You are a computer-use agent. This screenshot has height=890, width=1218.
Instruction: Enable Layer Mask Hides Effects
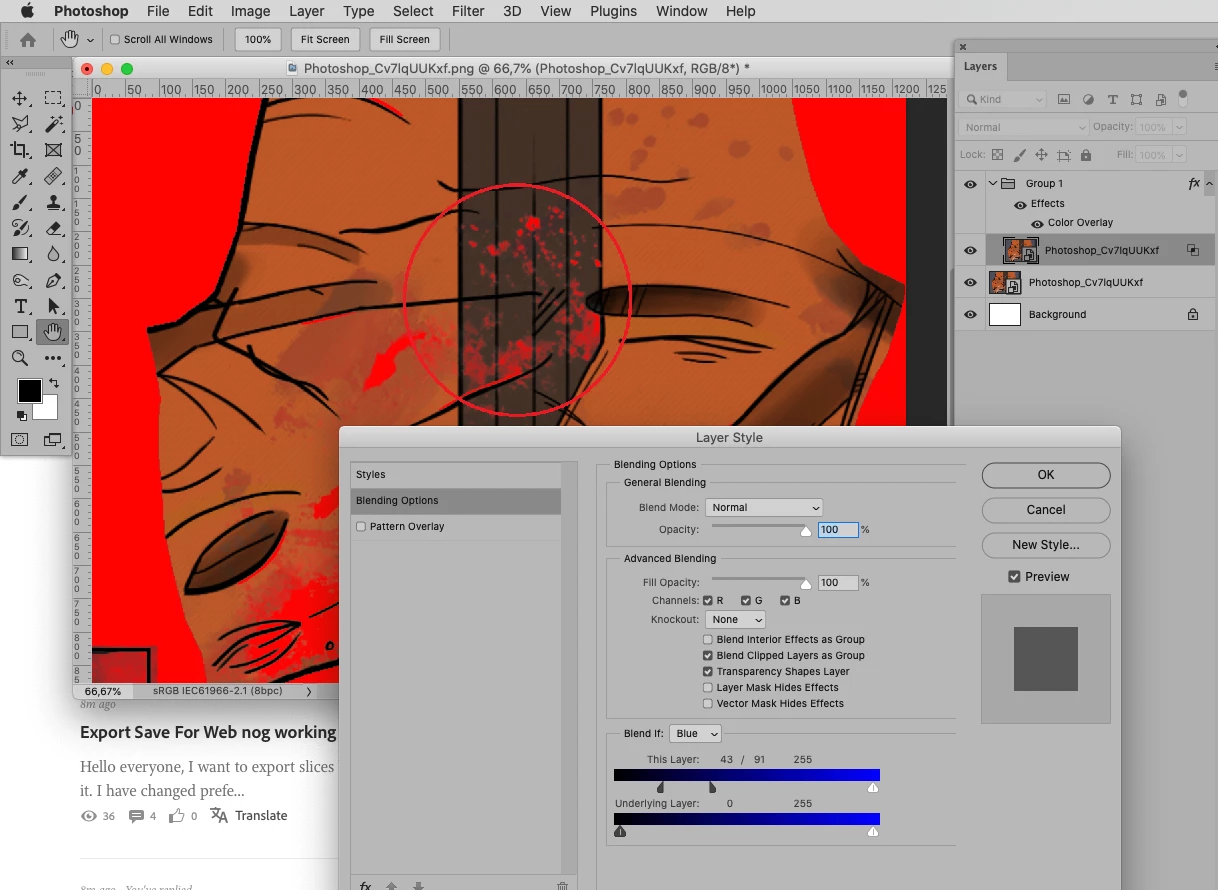click(708, 688)
